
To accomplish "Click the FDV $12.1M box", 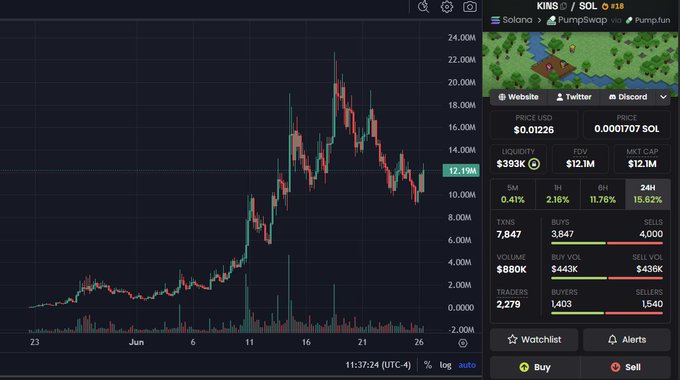I will (580, 158).
